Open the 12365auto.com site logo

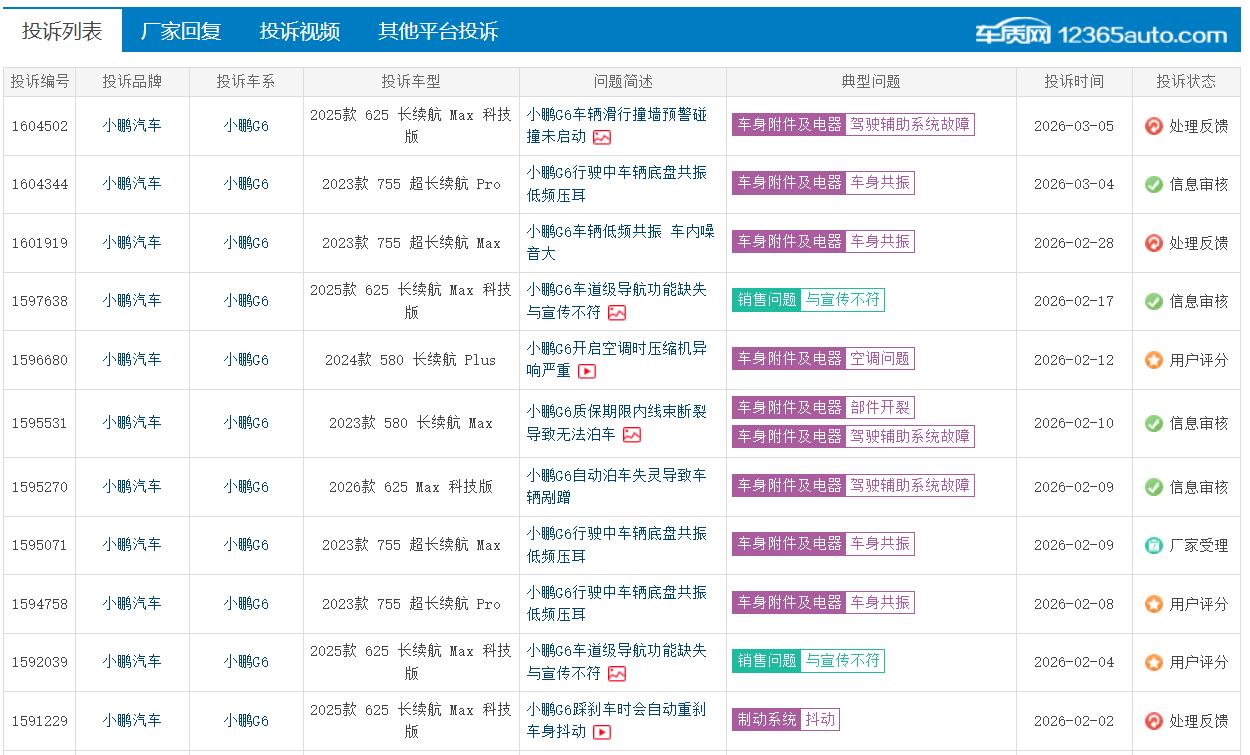1101,33
